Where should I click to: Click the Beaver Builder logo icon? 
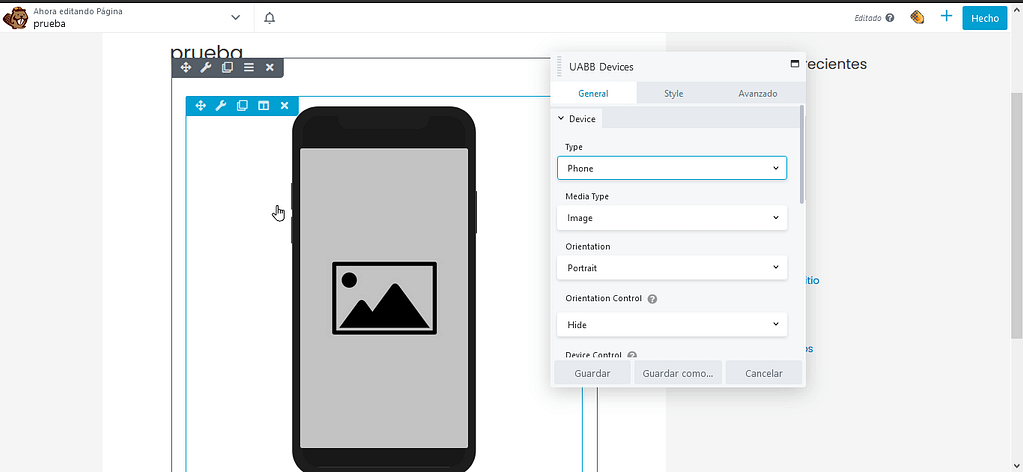[x=15, y=18]
